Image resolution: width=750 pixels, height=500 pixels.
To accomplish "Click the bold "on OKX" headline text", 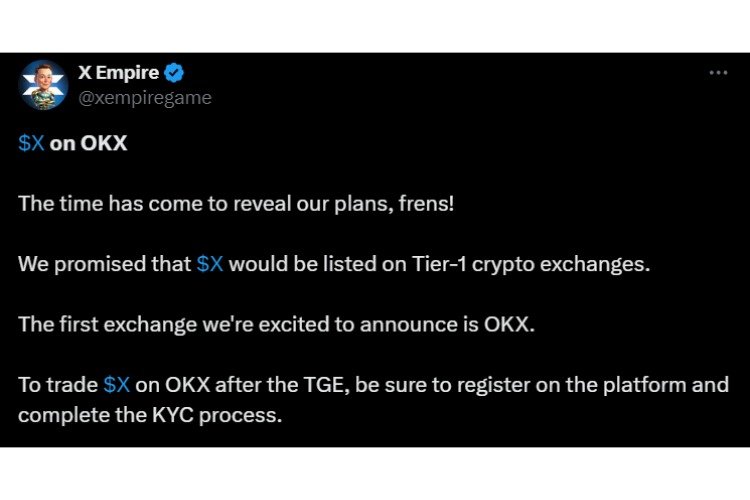I will coord(89,143).
